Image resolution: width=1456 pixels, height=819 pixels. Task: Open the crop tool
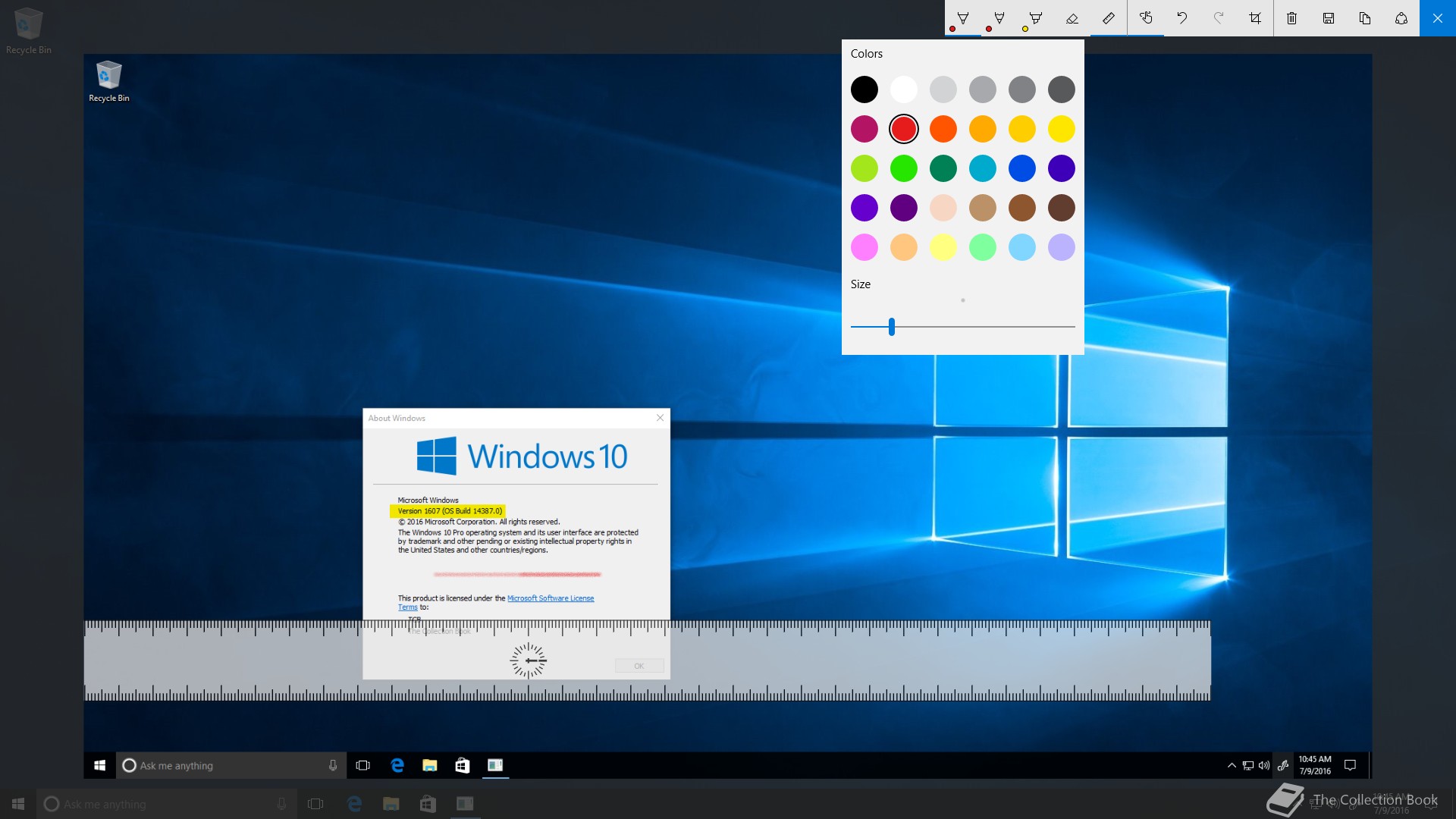(1255, 18)
